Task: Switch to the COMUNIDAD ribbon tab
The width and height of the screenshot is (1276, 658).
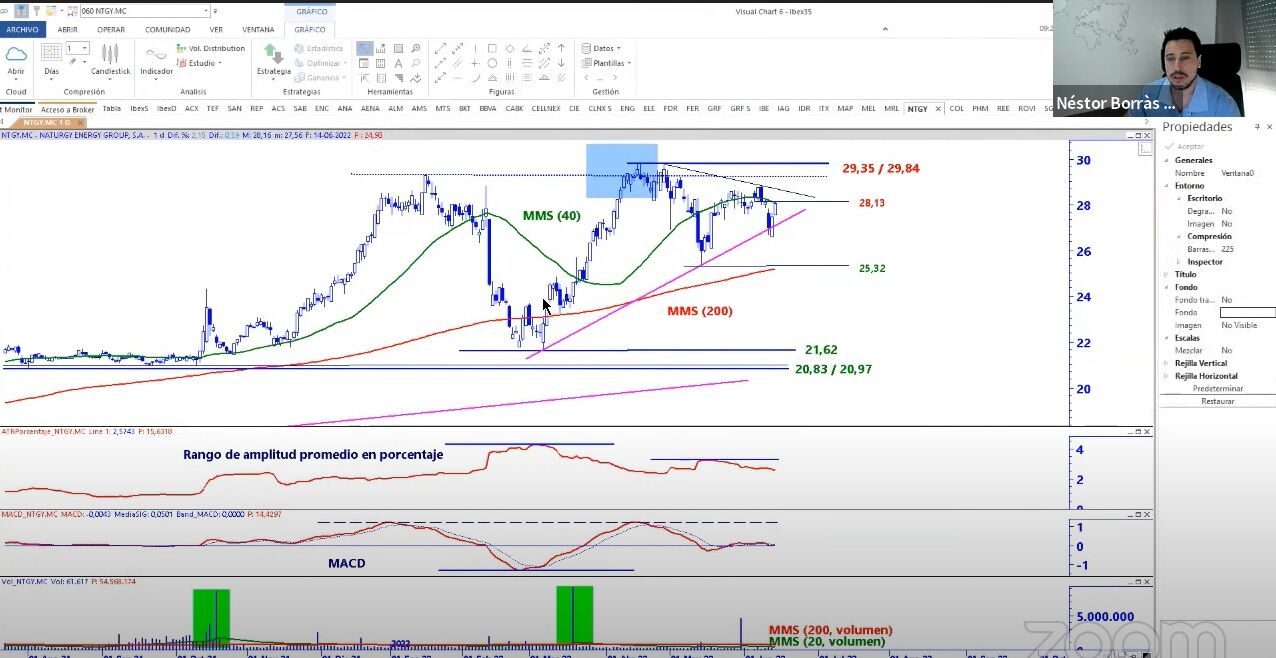Action: pos(167,29)
